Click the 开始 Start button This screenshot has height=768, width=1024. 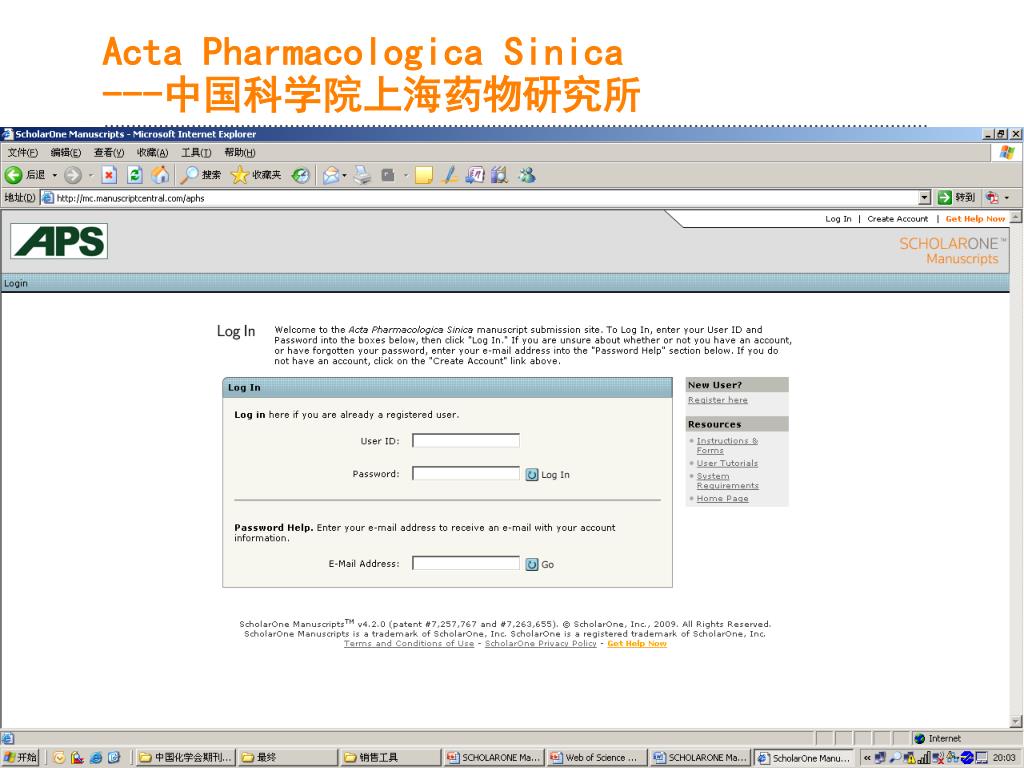pos(20,758)
